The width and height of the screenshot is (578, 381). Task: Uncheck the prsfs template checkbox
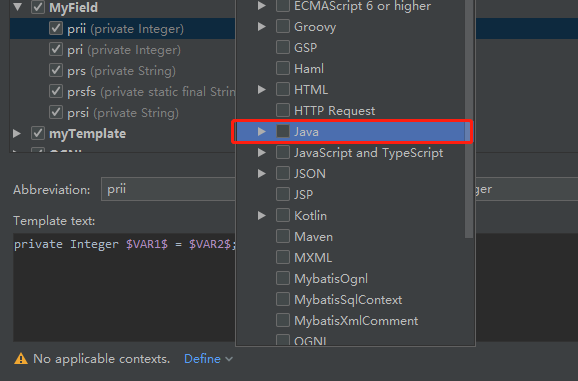pyautogui.click(x=56, y=91)
